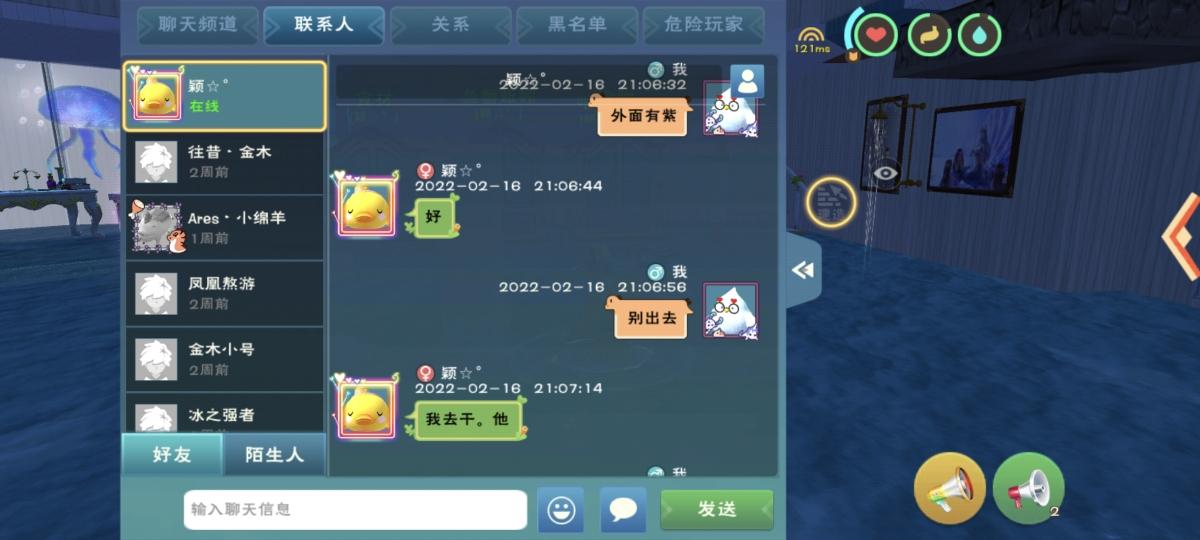Select the 危险玩家 tab
The height and width of the screenshot is (540, 1200).
pos(703,25)
